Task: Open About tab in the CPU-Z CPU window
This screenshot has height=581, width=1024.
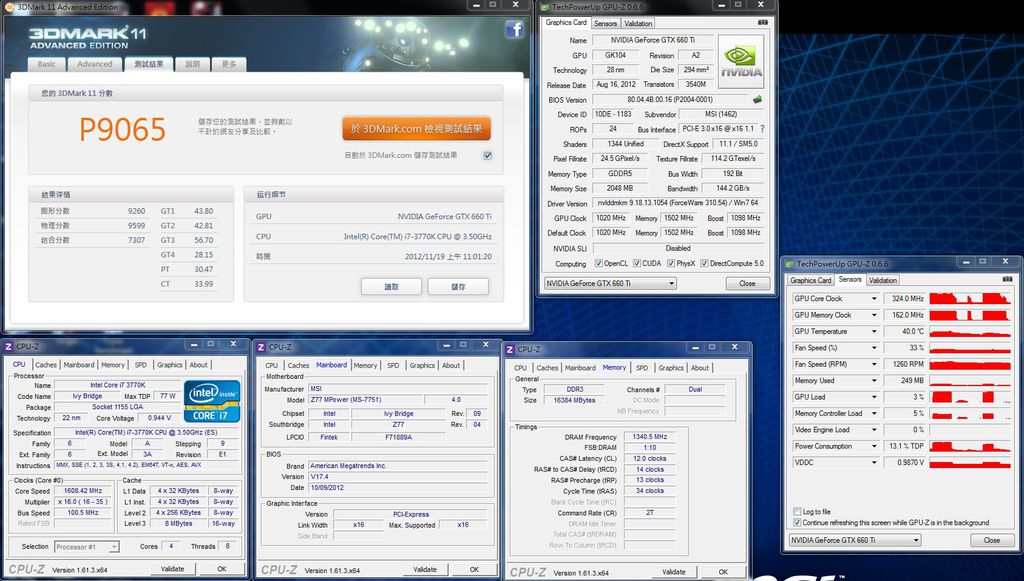Action: [x=199, y=365]
